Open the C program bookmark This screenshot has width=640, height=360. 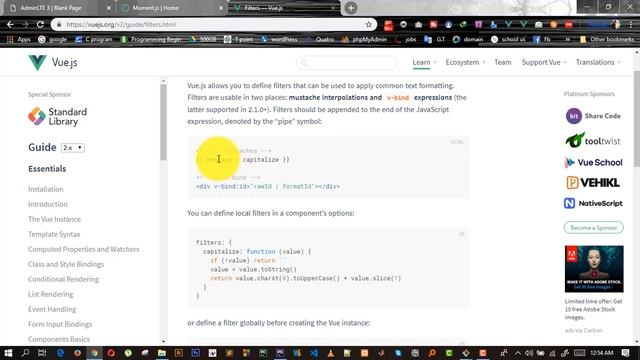click(93, 39)
